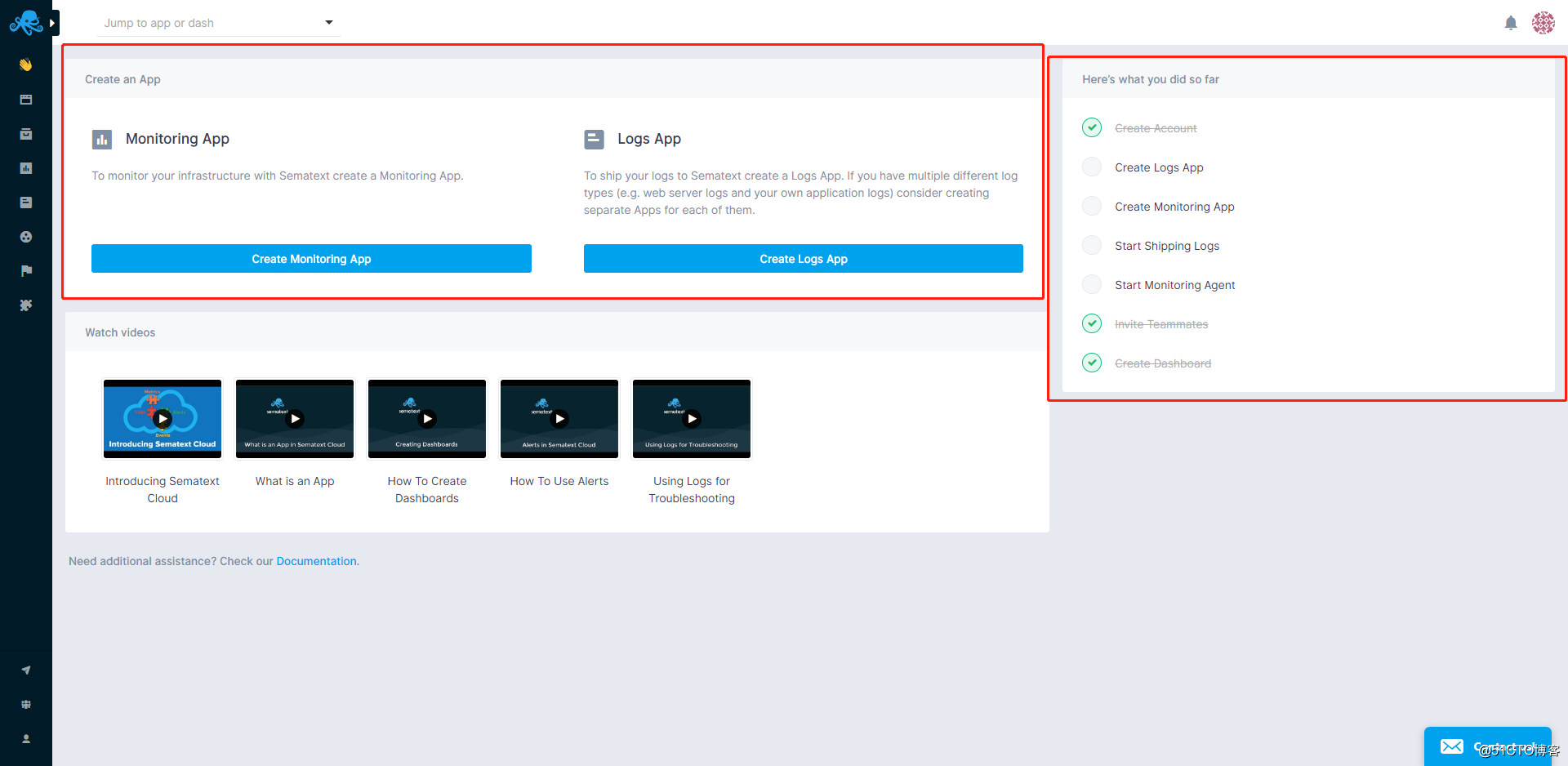Click the Create Account completed checkmark
This screenshot has height=766, width=1568.
1092,127
